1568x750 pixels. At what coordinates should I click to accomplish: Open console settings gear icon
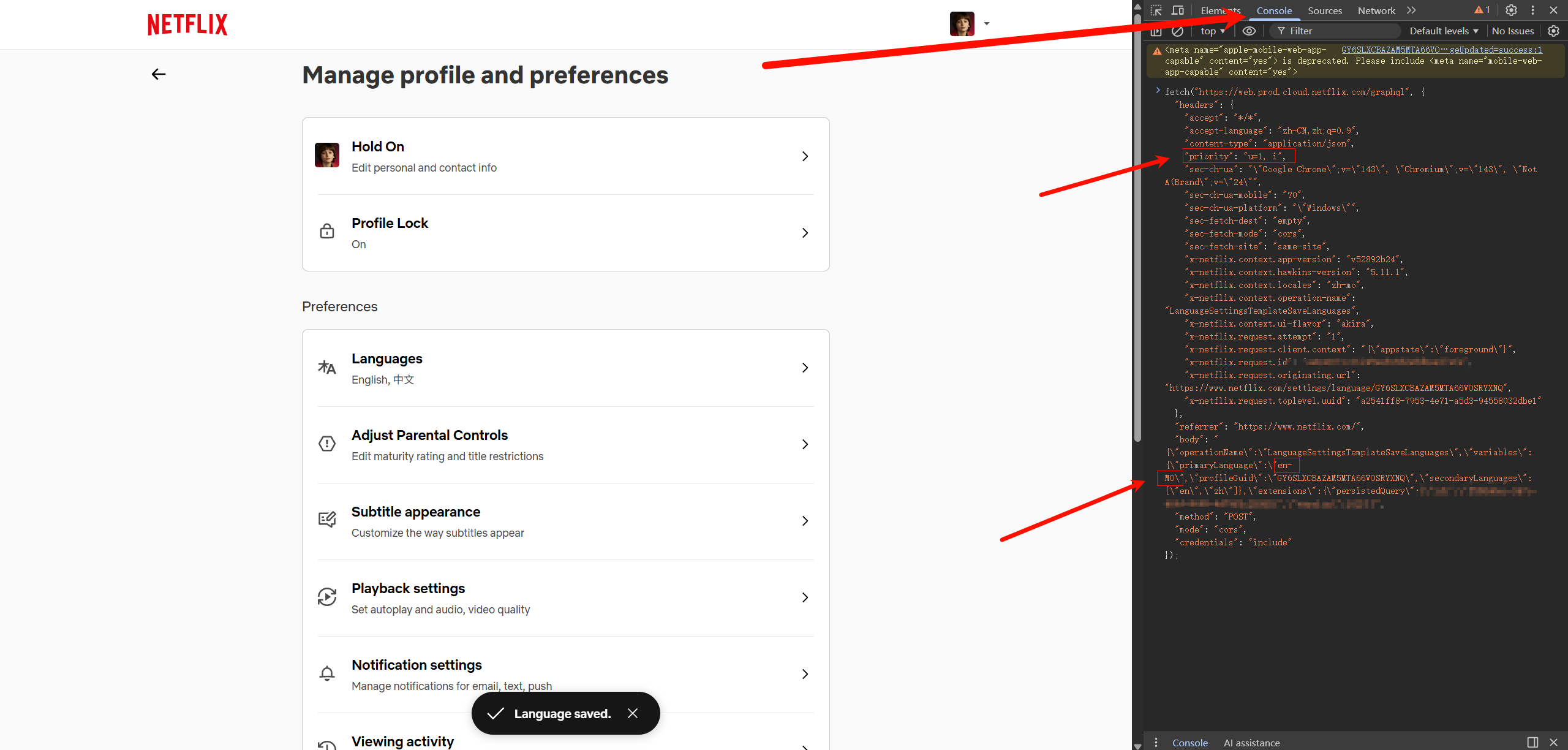(x=1553, y=31)
